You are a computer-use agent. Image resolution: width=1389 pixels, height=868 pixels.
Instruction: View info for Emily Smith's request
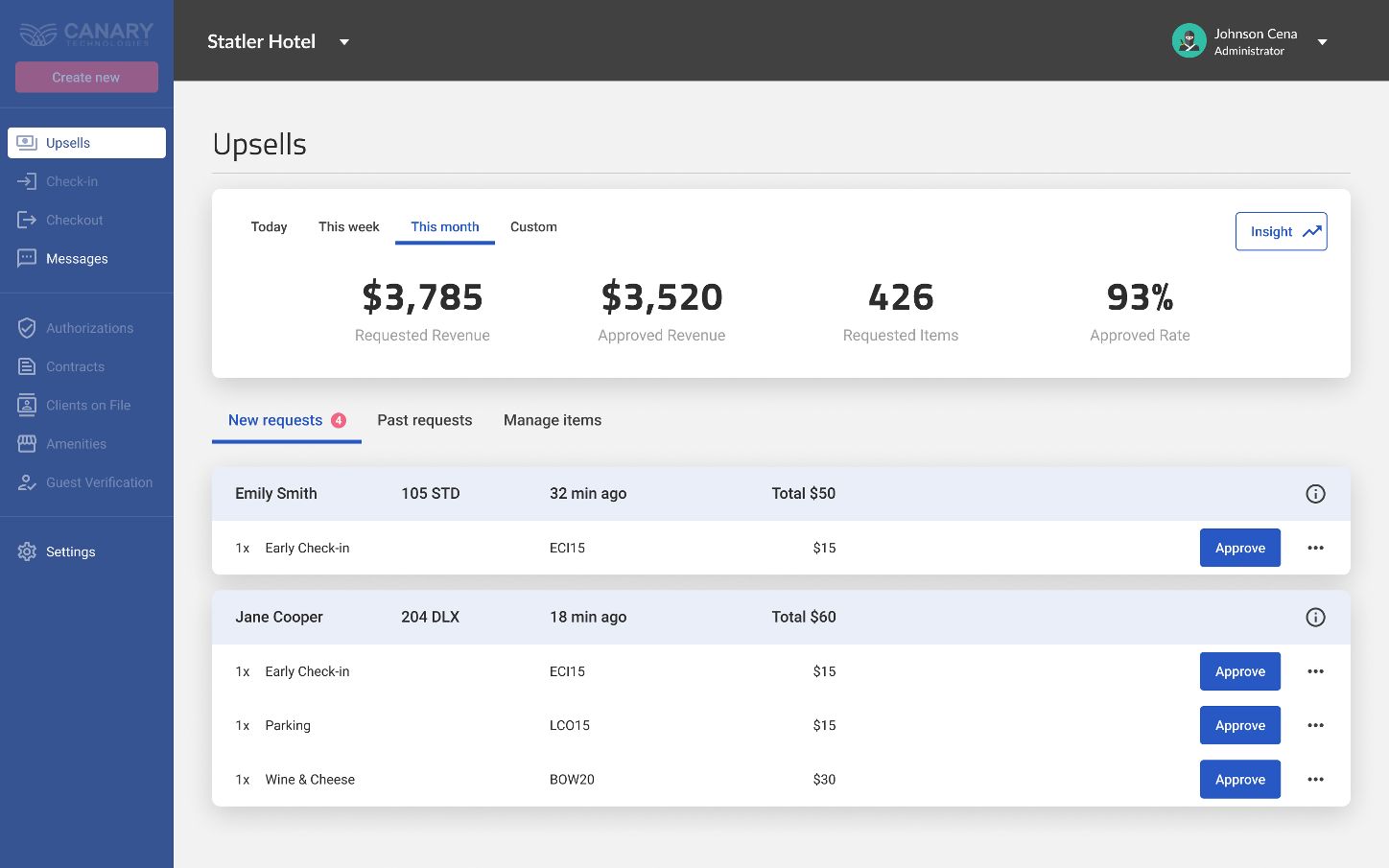1315,494
